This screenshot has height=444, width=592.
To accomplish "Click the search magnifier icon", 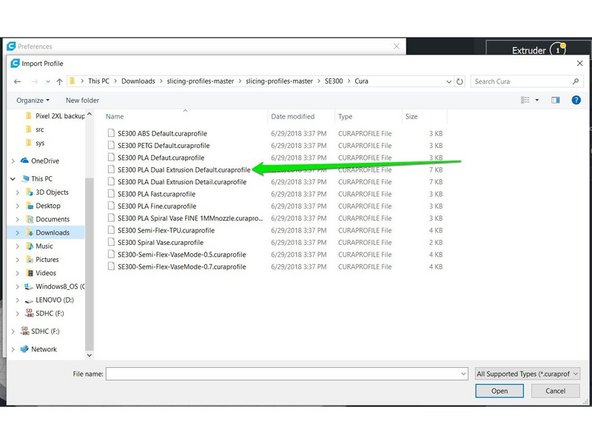I will (575, 82).
